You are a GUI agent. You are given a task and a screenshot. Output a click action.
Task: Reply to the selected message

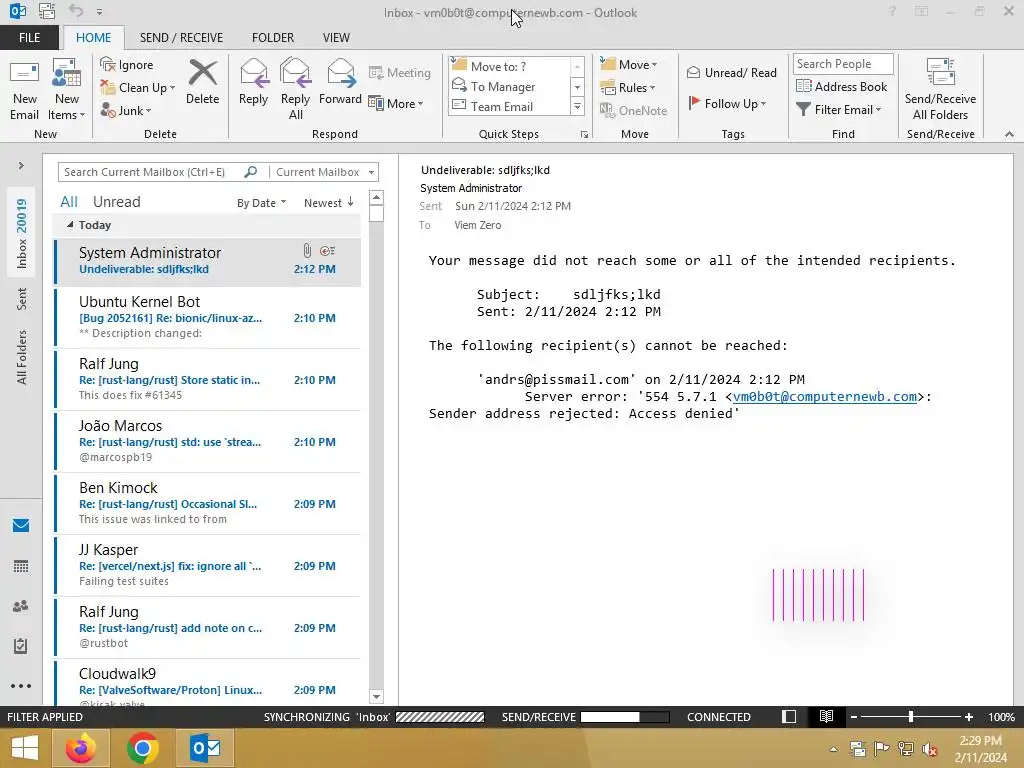(x=253, y=82)
